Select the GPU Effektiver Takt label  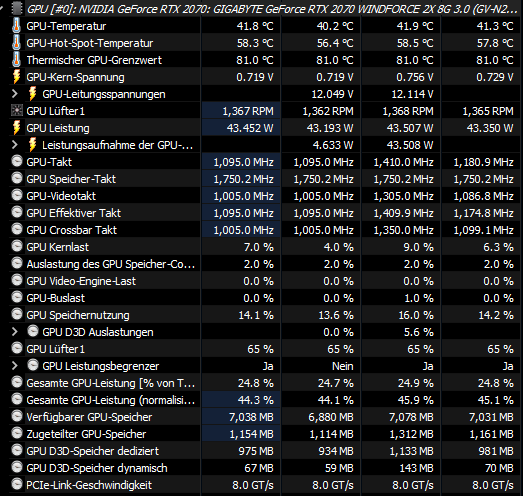[x=73, y=213]
